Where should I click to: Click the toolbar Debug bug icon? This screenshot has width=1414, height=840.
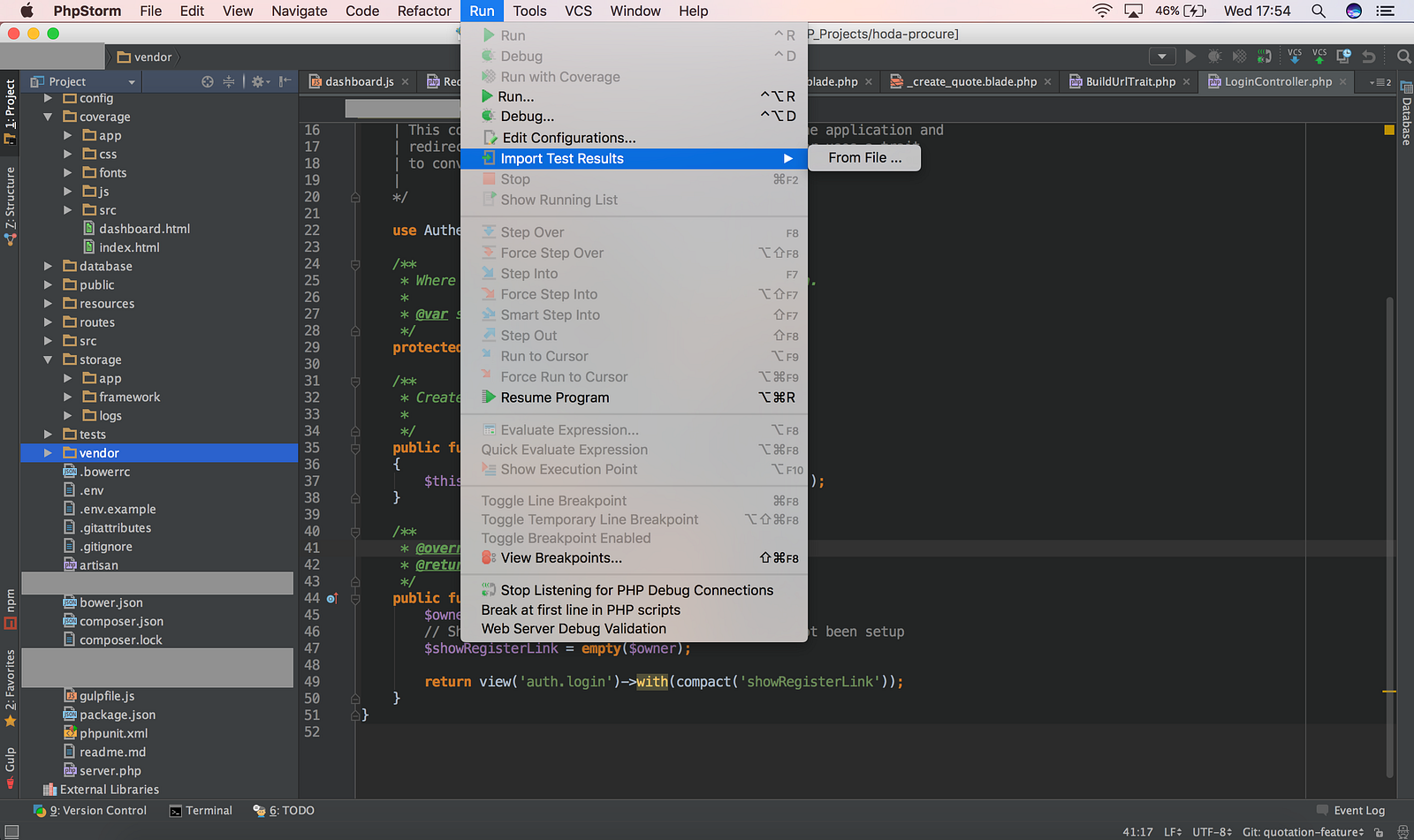tap(1215, 57)
